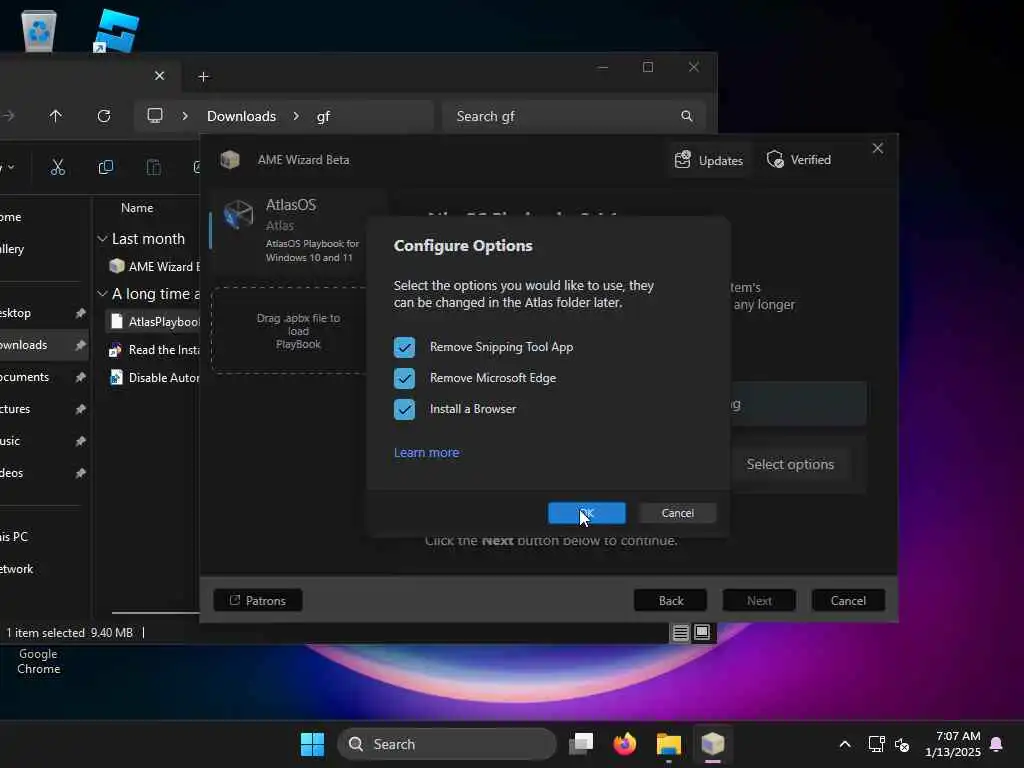The height and width of the screenshot is (768, 1024).
Task: Toggle the Remove Snipping Tool App checkbox
Action: click(404, 347)
